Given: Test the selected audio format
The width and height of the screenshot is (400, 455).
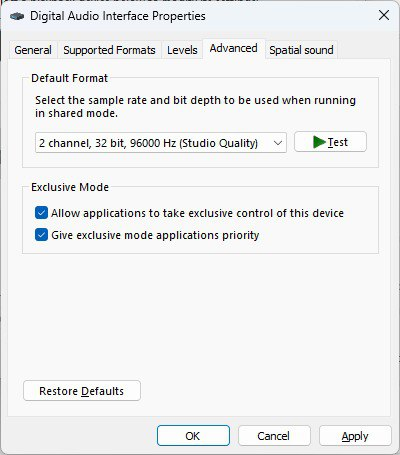Looking at the screenshot, I should 330,142.
